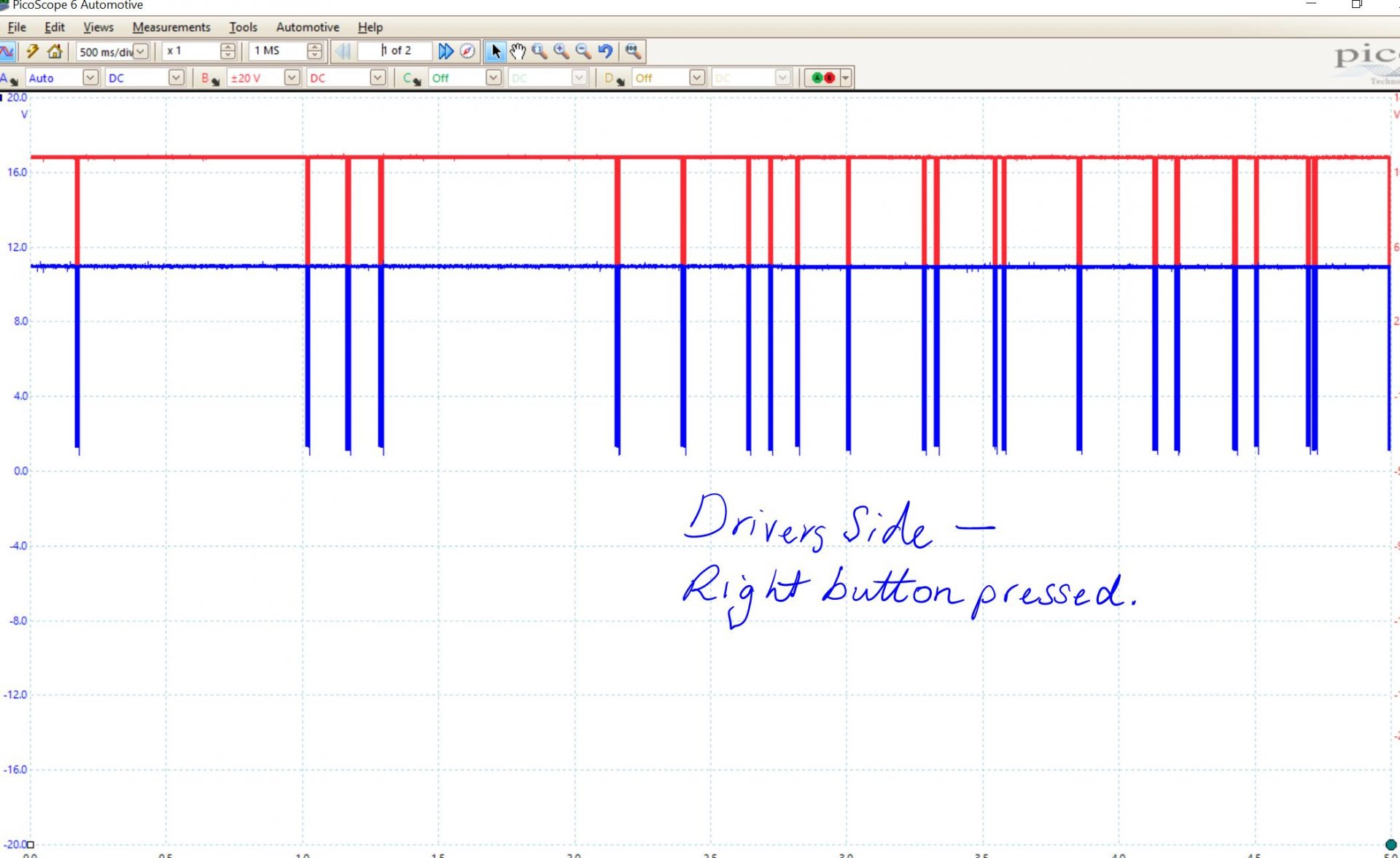Open the Measurements menu
Image resolution: width=1400 pixels, height=858 pixels.
click(171, 27)
